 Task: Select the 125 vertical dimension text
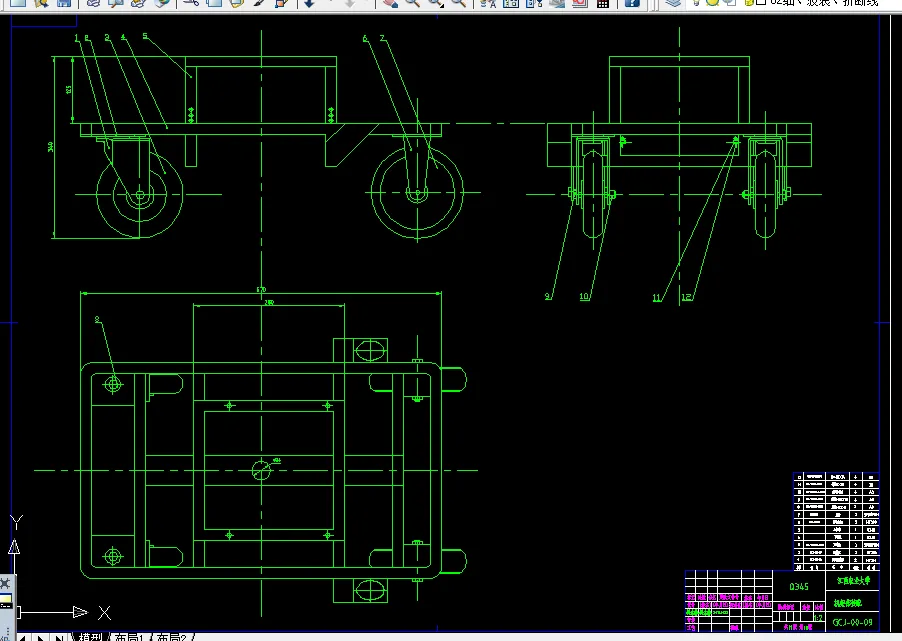69,90
